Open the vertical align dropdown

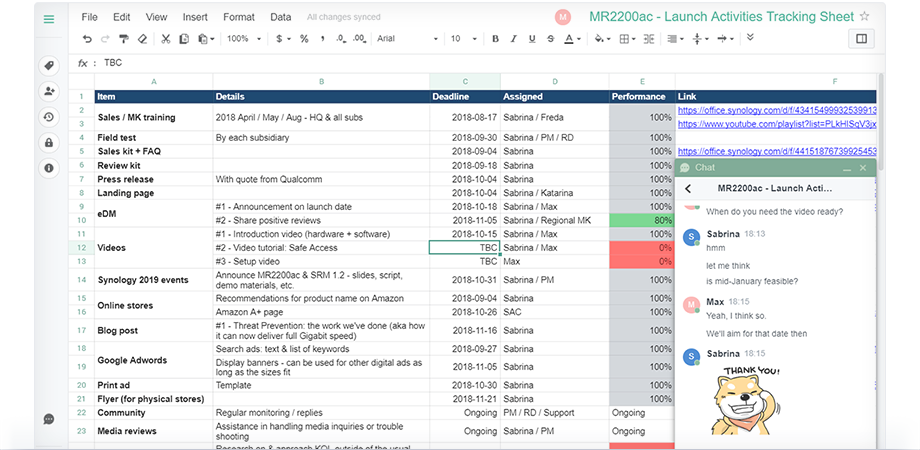click(700, 39)
